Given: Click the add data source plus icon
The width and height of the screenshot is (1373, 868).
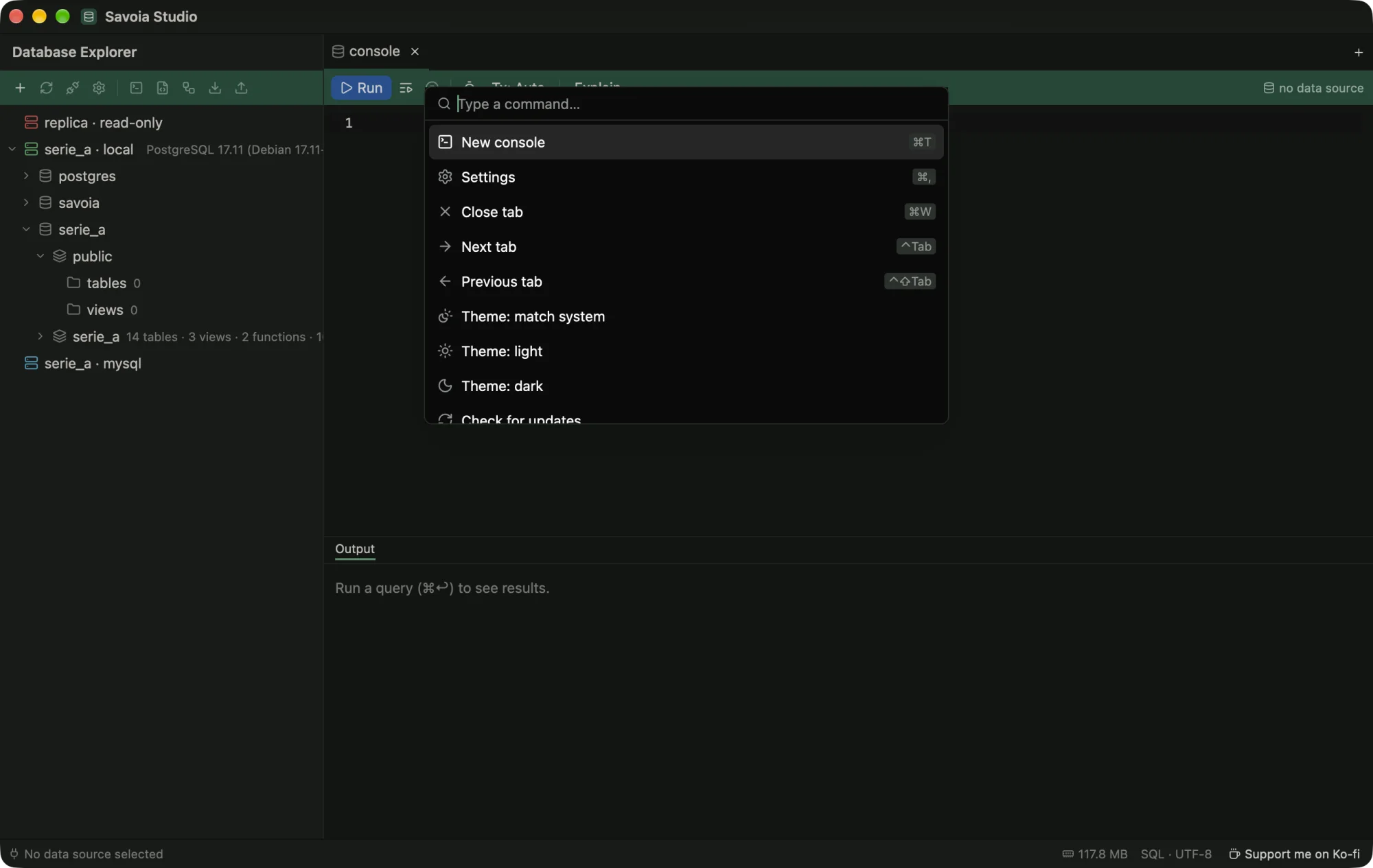Looking at the screenshot, I should point(20,88).
